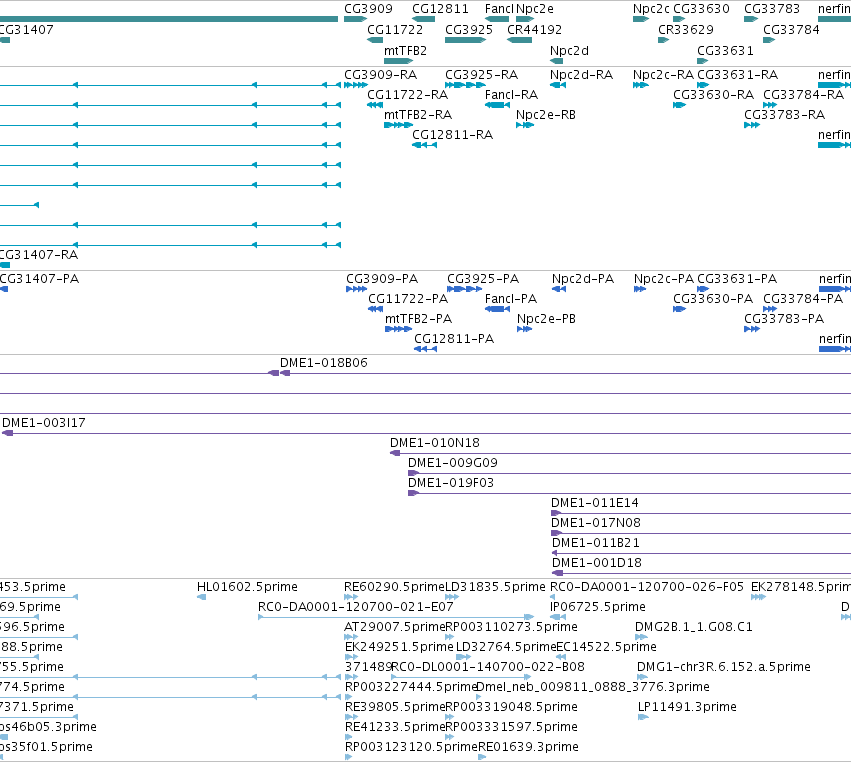Click EST Dmel_neb_009811_0888_3776.3prime

tap(592, 688)
